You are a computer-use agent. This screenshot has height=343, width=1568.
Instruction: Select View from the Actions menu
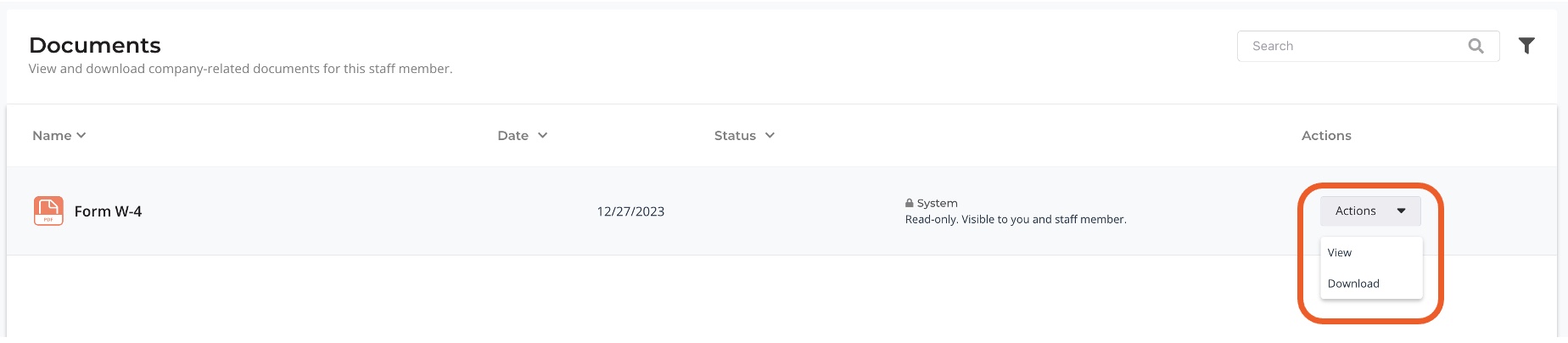pos(1340,253)
